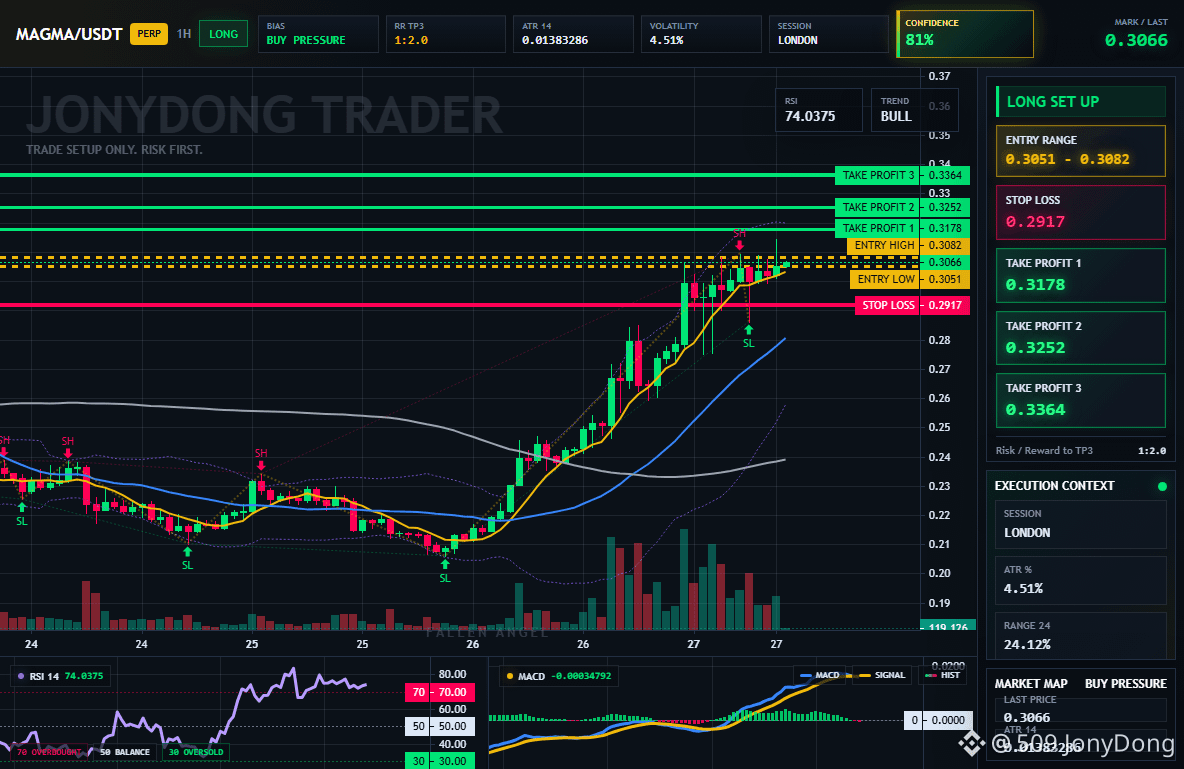Image resolution: width=1184 pixels, height=769 pixels.
Task: Click the purple dot beside RSI 14
Action: coord(20,676)
